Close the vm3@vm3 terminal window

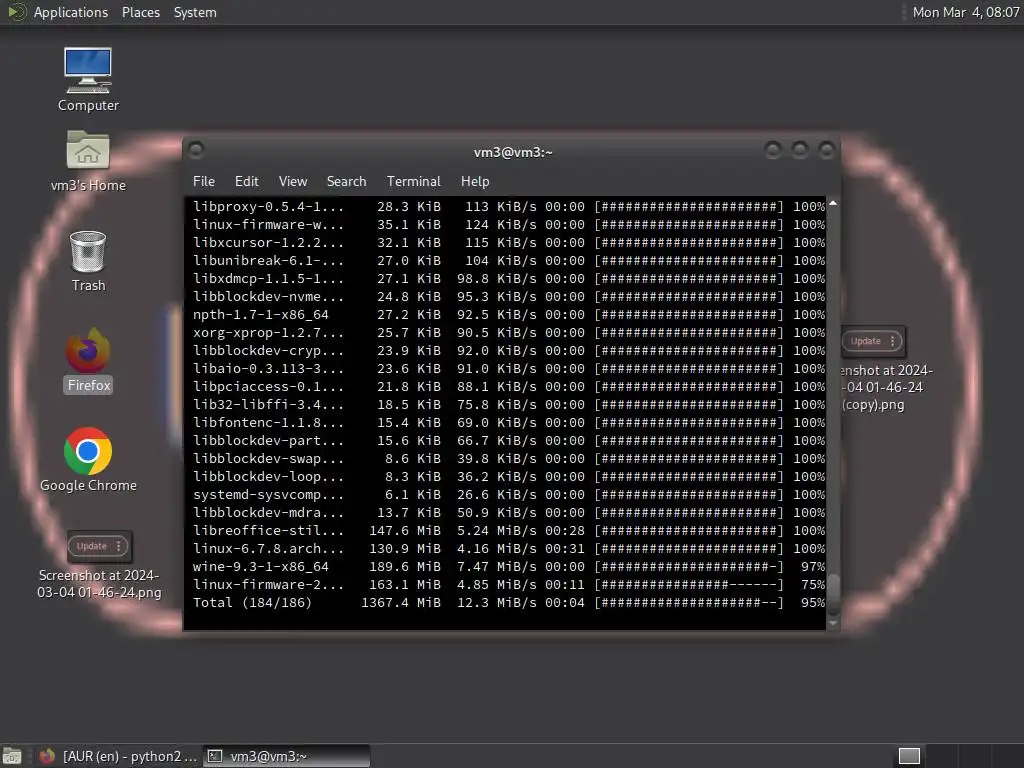coord(826,151)
